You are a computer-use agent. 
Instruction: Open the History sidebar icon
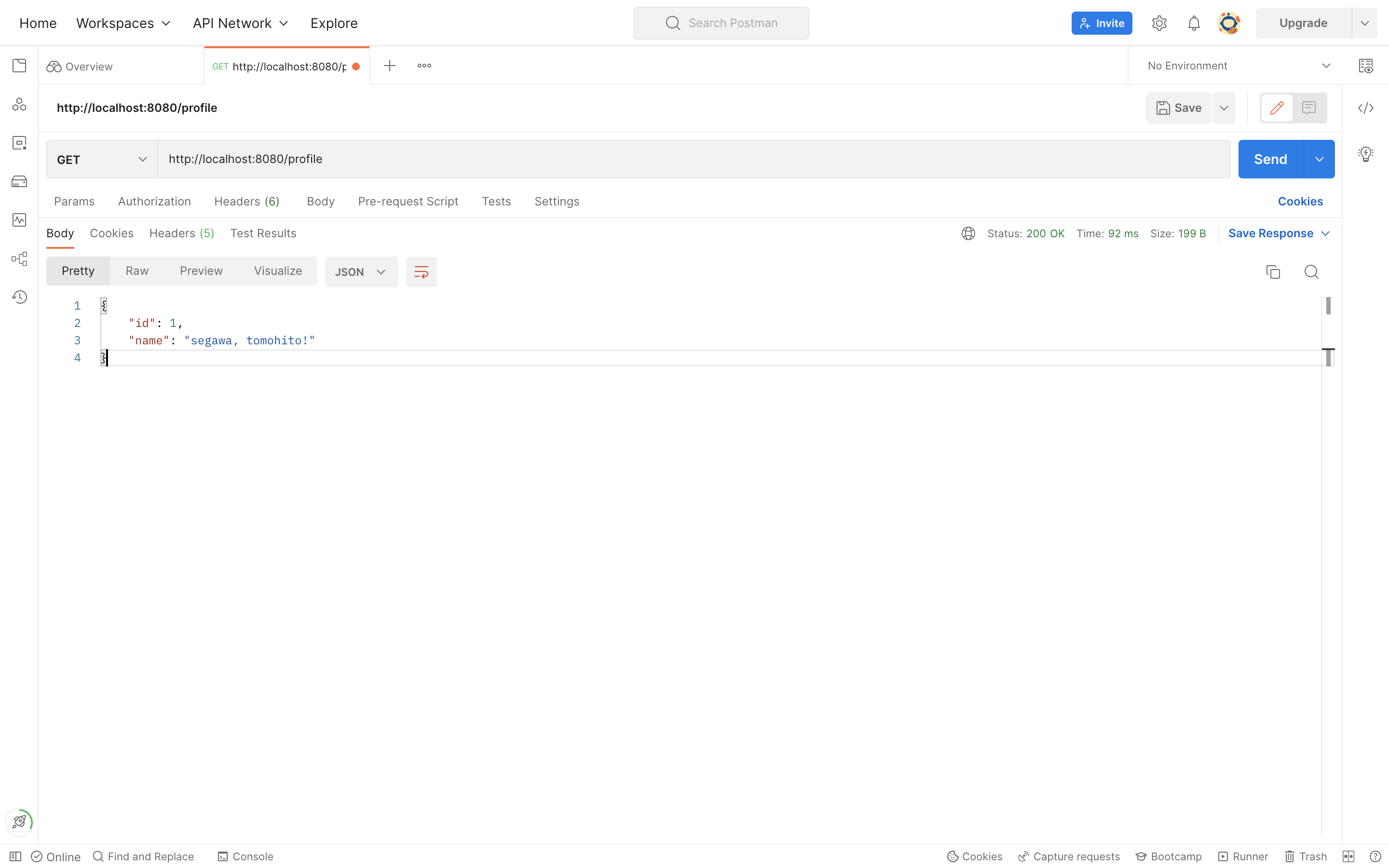pos(19,297)
